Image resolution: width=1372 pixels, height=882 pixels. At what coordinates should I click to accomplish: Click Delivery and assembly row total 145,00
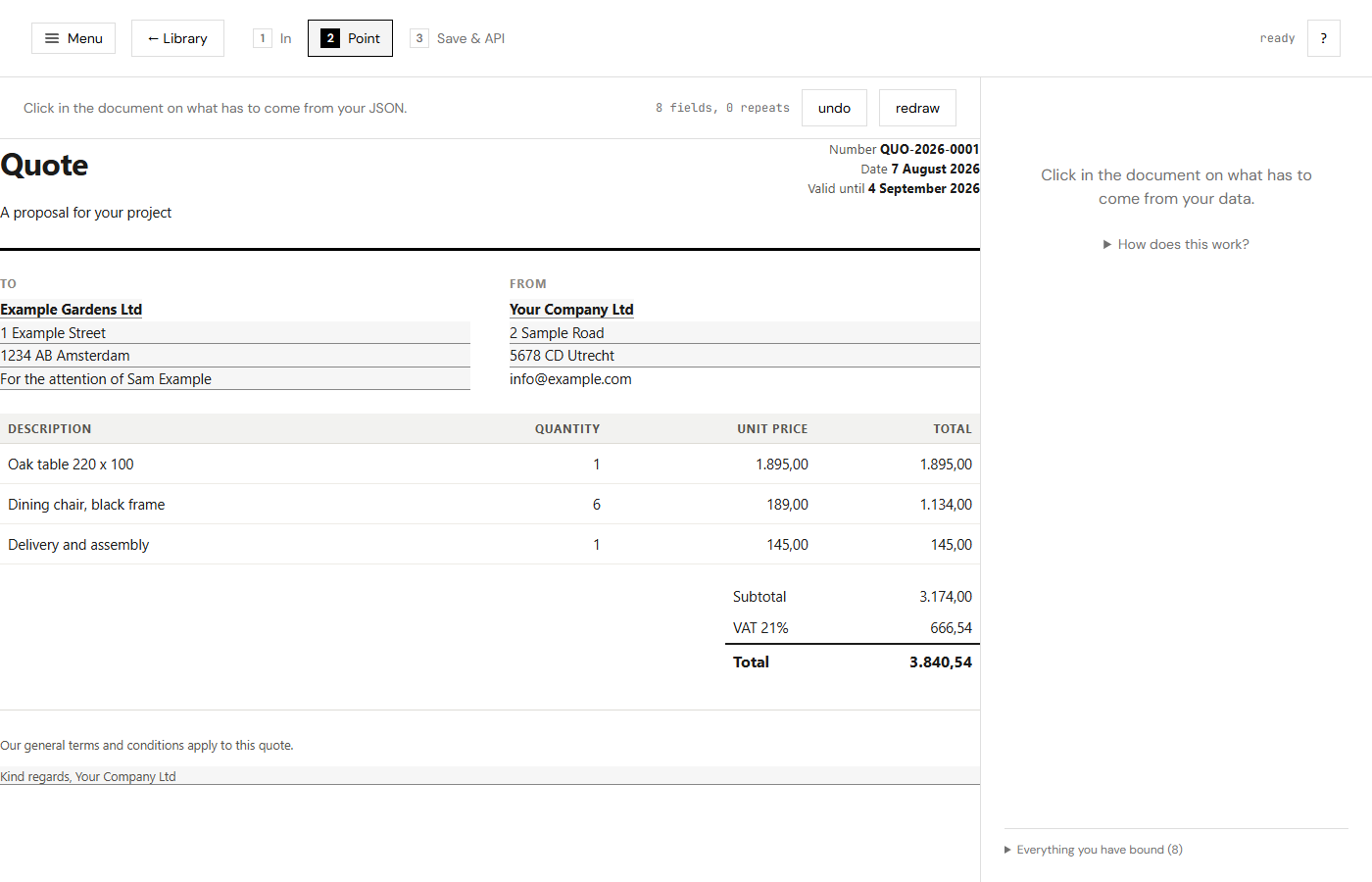click(952, 545)
